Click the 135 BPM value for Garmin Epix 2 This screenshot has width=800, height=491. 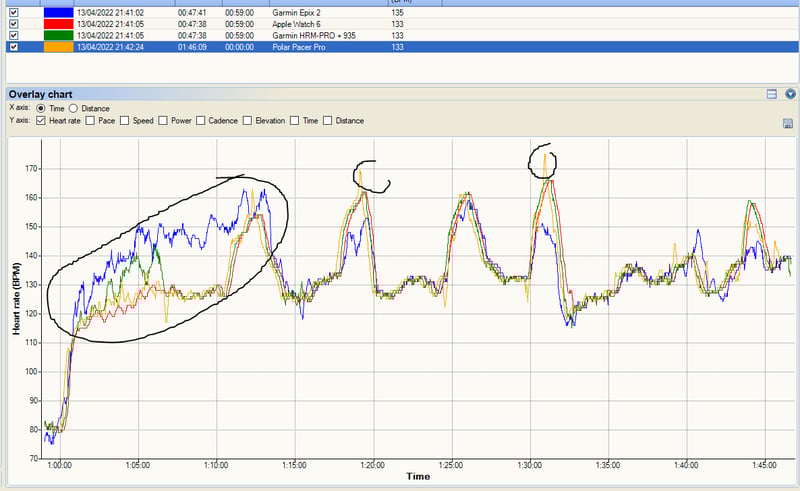click(397, 12)
